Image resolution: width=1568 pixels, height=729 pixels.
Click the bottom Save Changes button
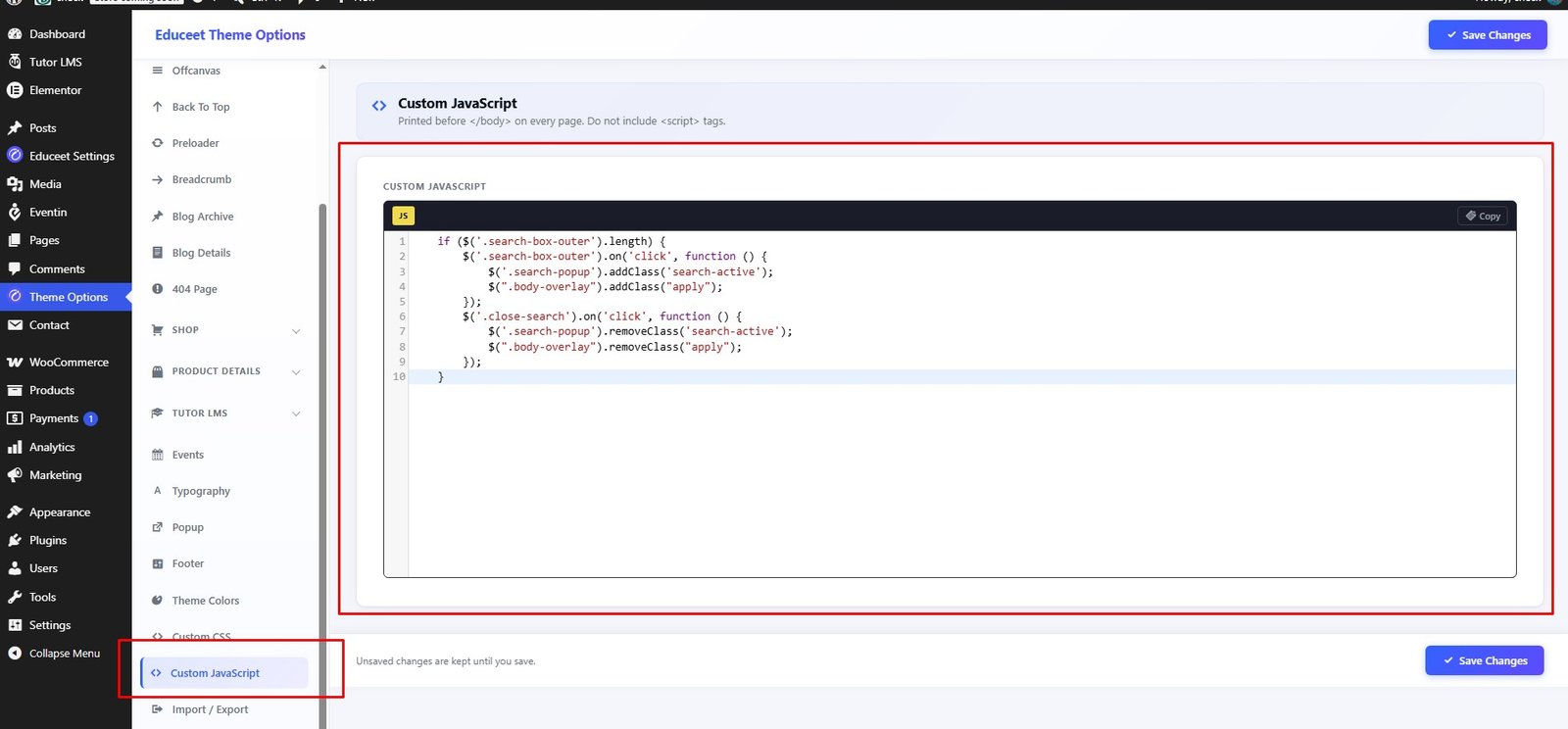1485,660
